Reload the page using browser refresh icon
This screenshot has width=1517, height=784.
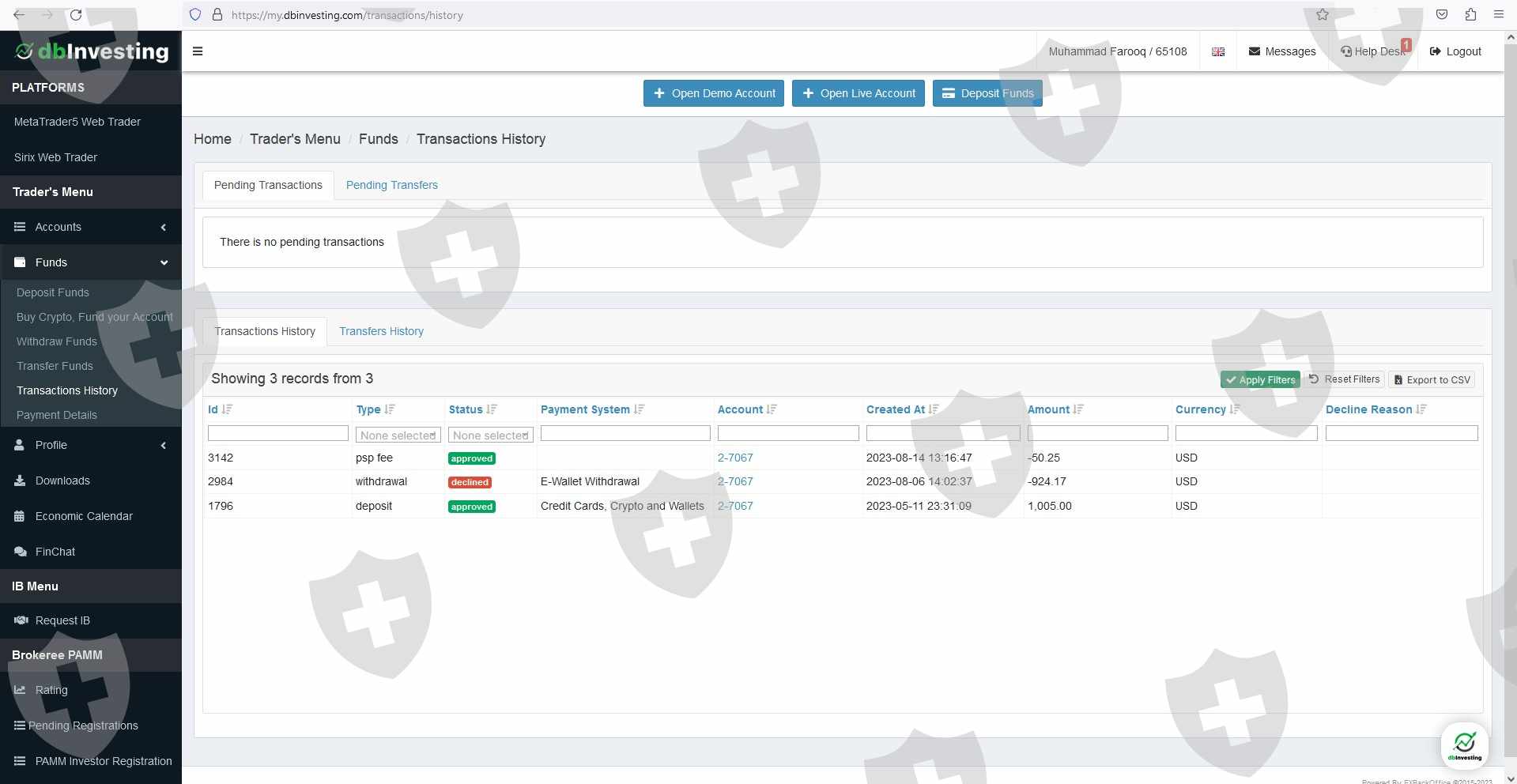tap(76, 15)
